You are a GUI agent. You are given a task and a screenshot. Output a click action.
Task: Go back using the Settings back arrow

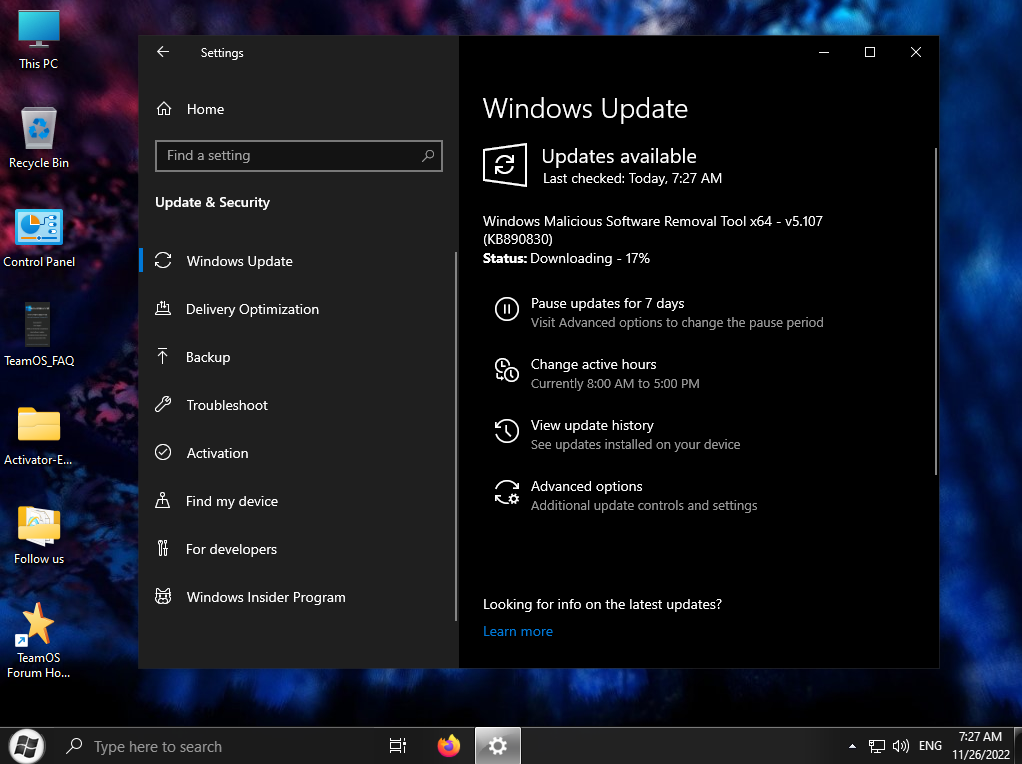tap(163, 53)
